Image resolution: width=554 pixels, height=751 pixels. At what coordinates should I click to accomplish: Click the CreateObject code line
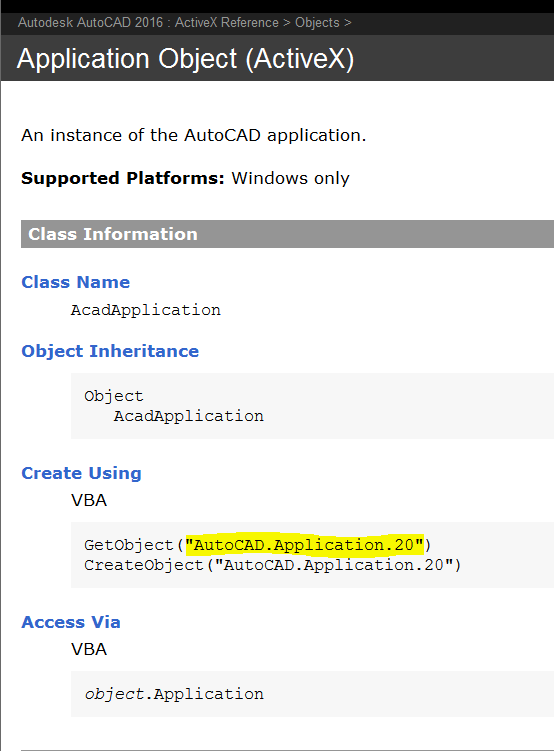(x=272, y=565)
